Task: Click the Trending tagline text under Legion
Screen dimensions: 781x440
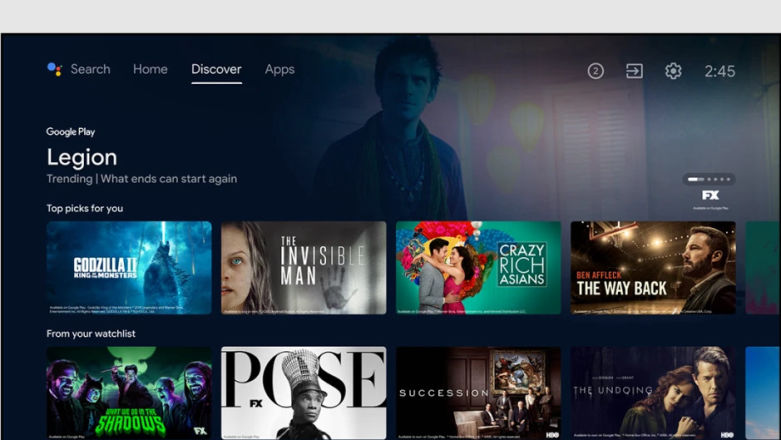Action: [x=141, y=179]
